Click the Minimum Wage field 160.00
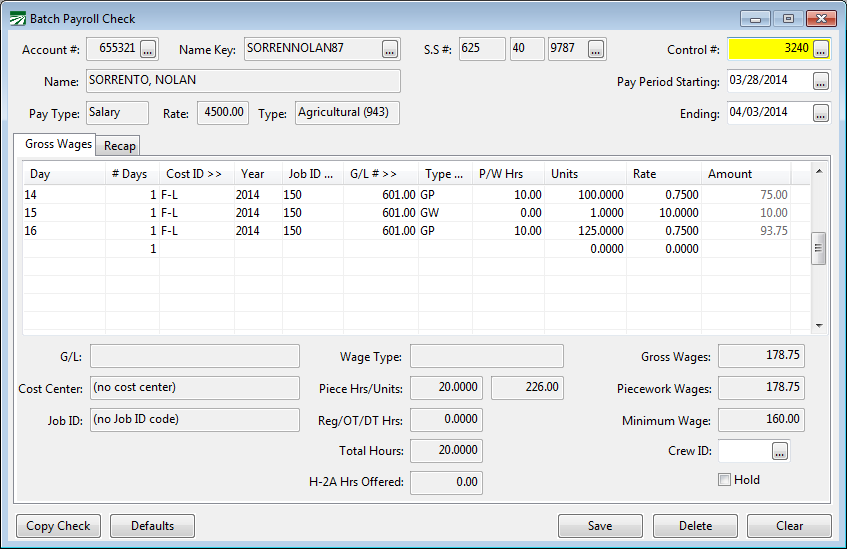 click(761, 419)
